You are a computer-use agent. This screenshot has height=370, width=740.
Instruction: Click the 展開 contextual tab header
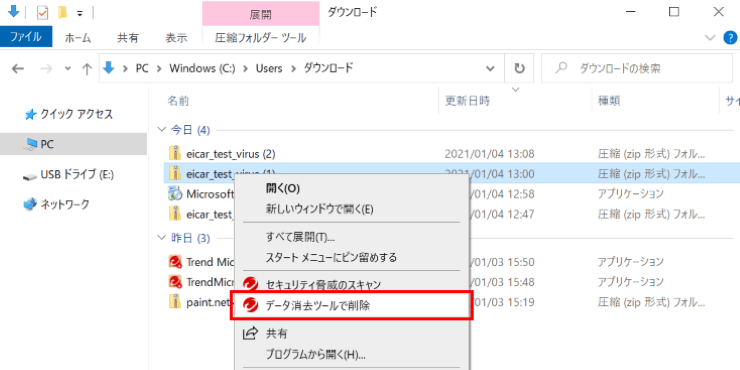coord(261,15)
